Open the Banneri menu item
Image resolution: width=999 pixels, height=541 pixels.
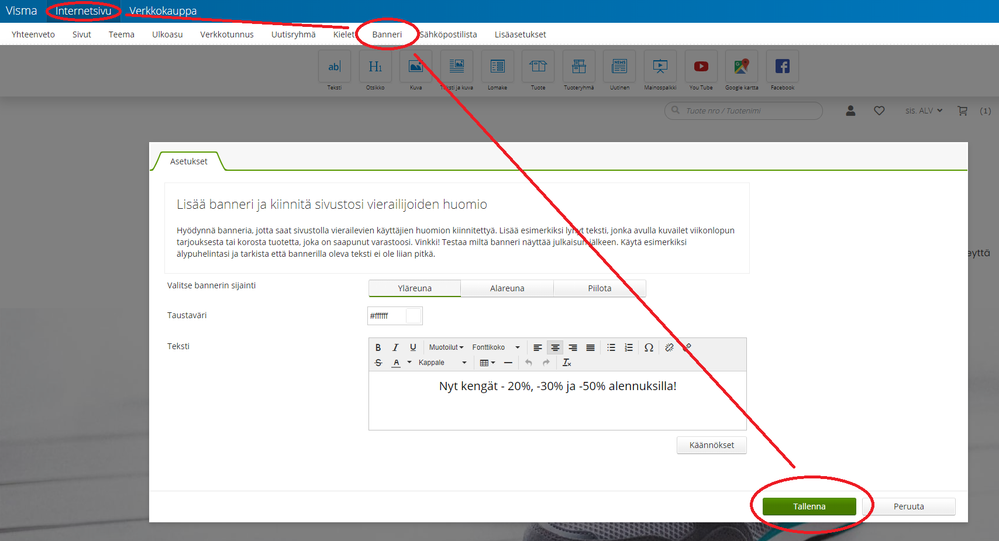pyautogui.click(x=387, y=34)
